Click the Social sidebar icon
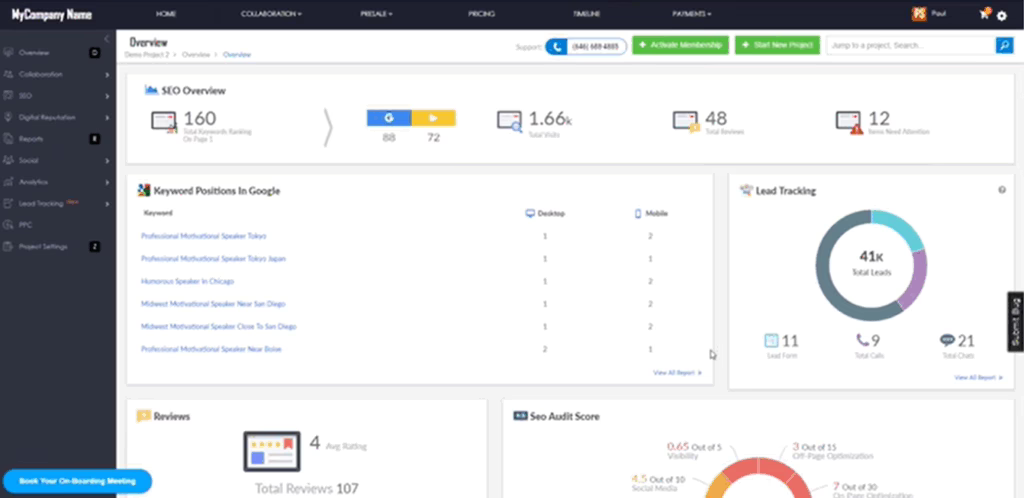1024x498 pixels. [8, 161]
